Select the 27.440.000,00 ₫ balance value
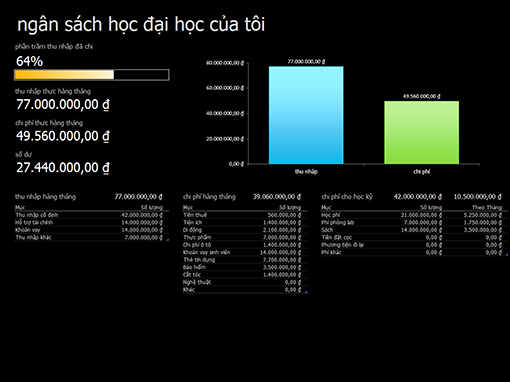The height and width of the screenshot is (382, 510). point(63,168)
